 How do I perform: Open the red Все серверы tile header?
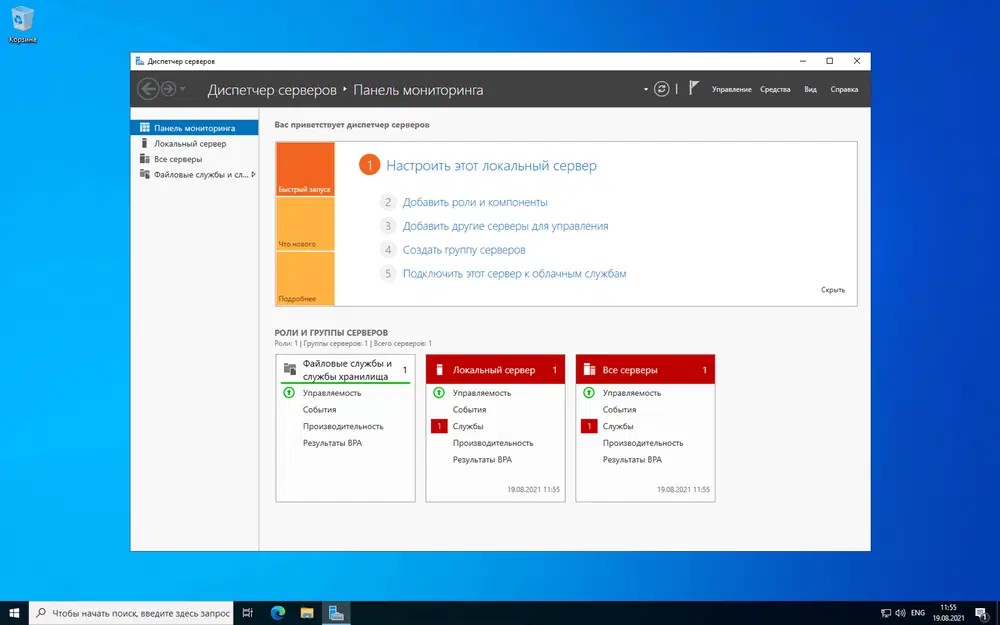coord(645,369)
